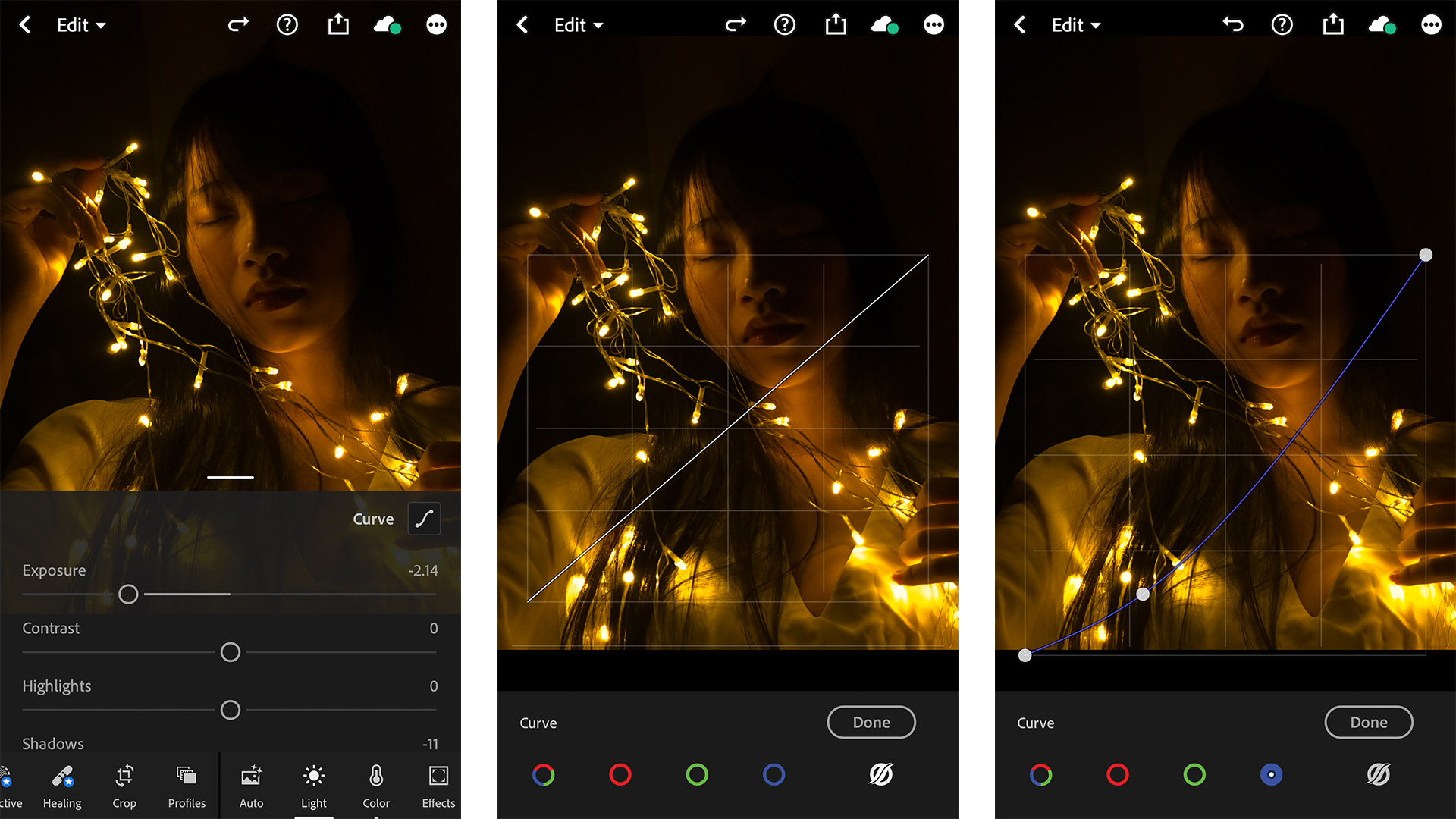
Task: Select green curve channel in right screen
Action: pyautogui.click(x=1194, y=774)
